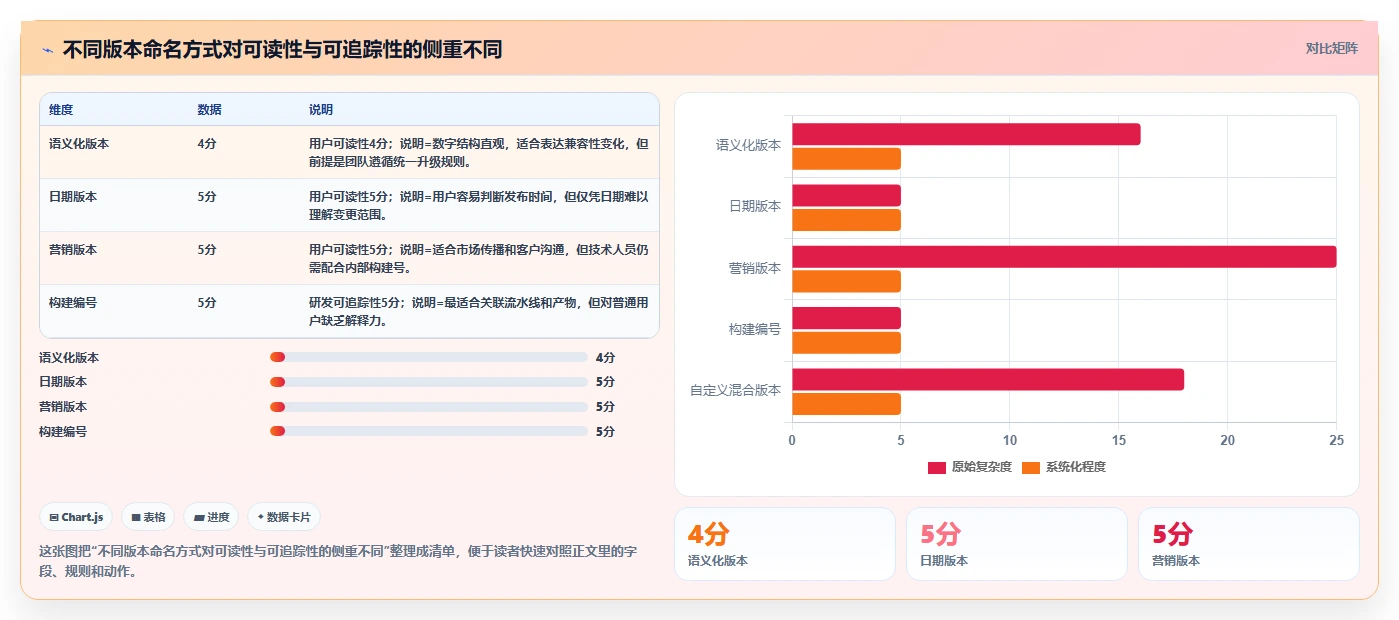Open the 5分 营销版本 data card
The width and height of the screenshot is (1399, 620).
click(x=1249, y=544)
